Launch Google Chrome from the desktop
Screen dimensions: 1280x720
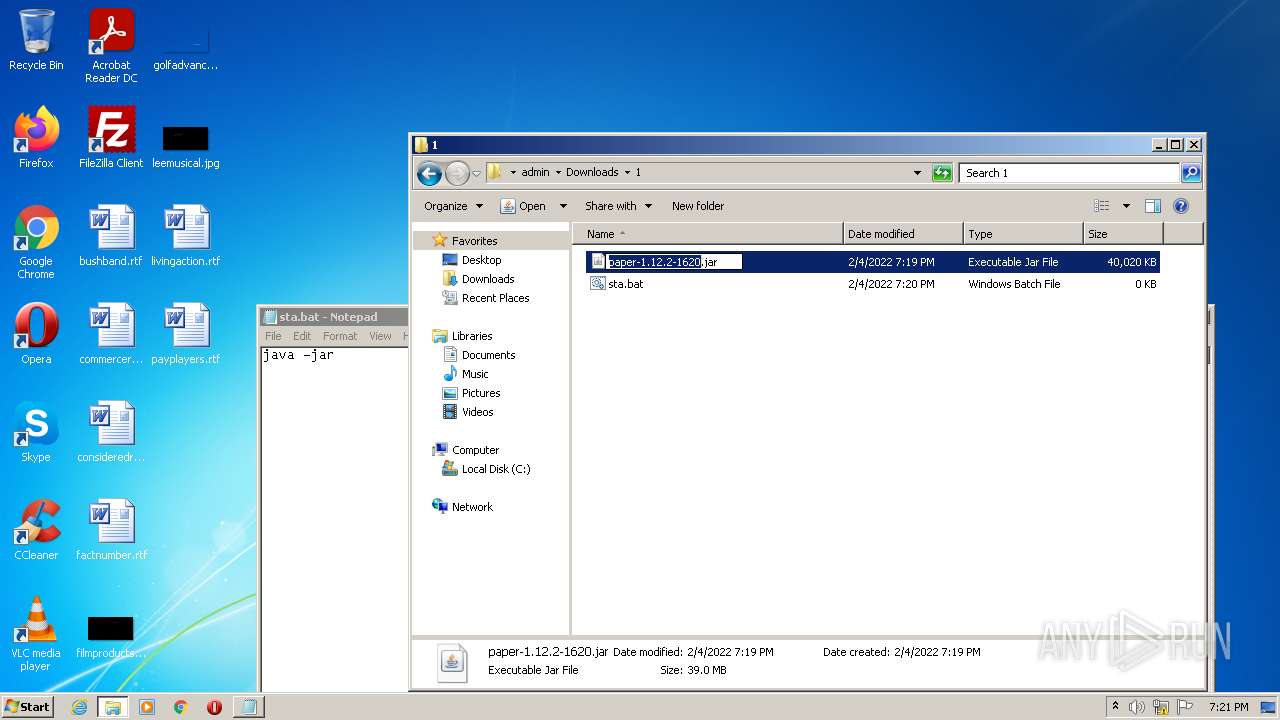[36, 242]
